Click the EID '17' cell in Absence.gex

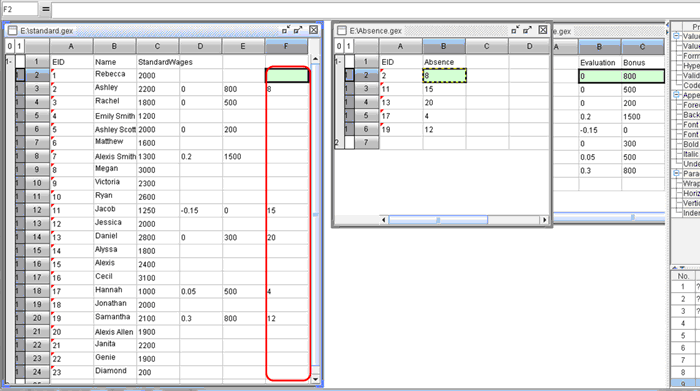coord(401,116)
